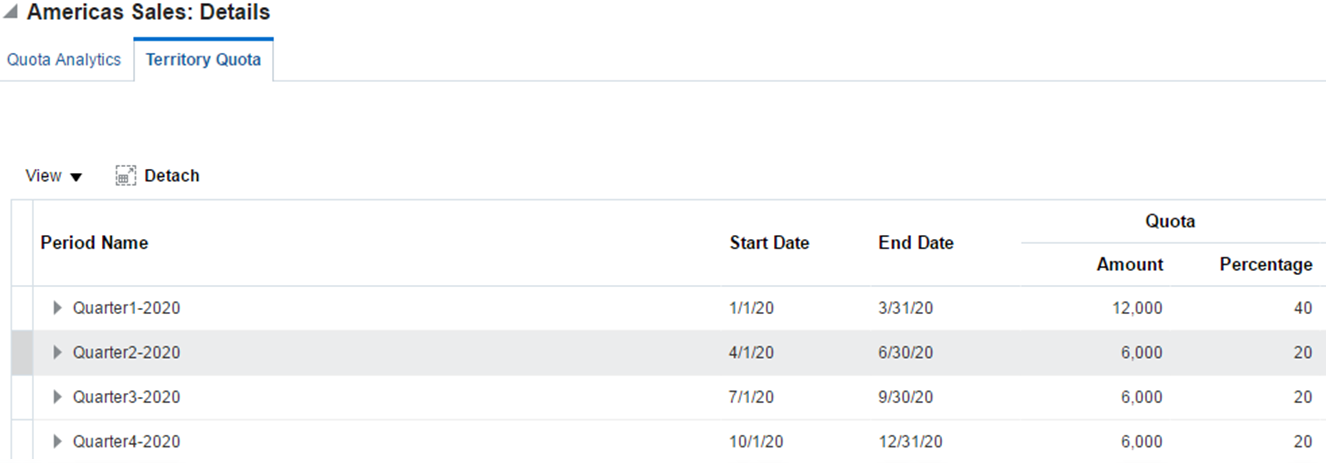
Task: Click the Start Date column header
Action: [x=769, y=243]
